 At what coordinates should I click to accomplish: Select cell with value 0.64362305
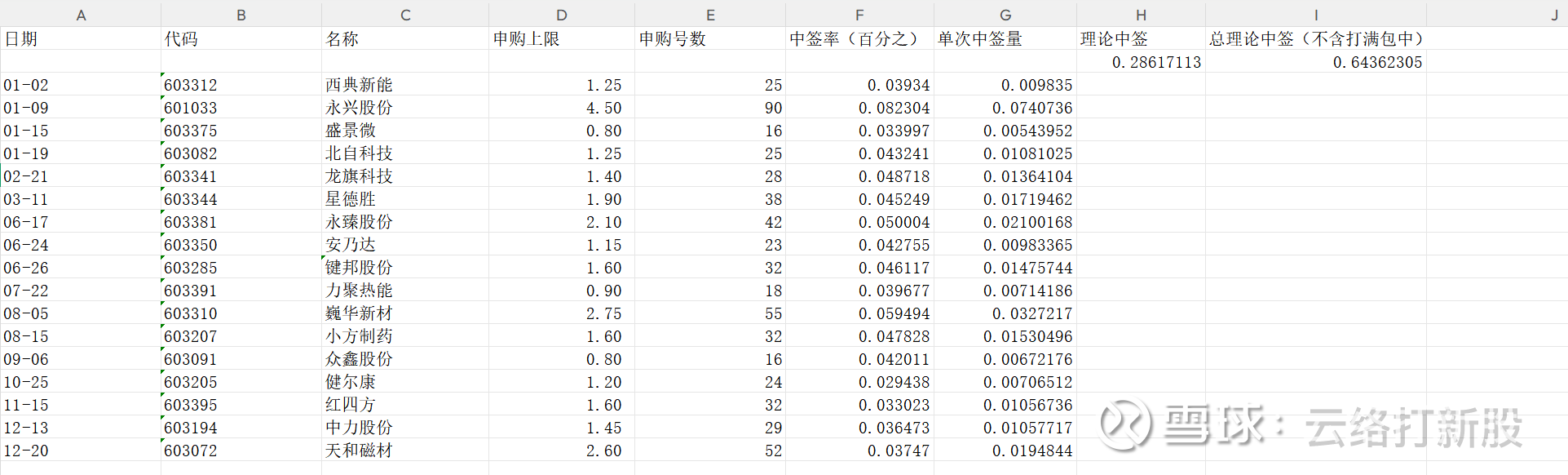point(1316,61)
